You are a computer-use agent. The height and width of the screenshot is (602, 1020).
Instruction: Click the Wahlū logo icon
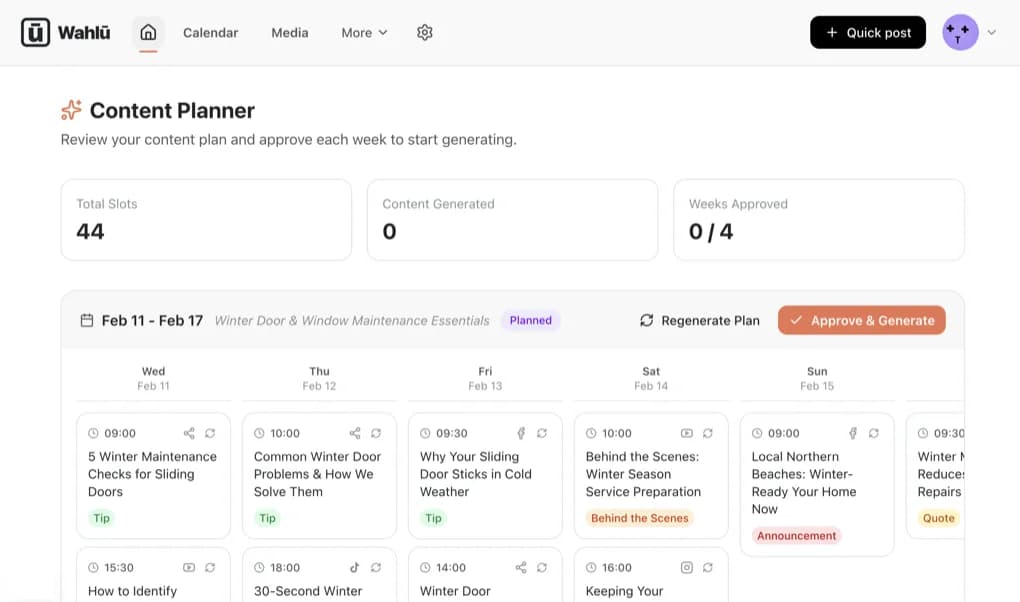click(34, 31)
